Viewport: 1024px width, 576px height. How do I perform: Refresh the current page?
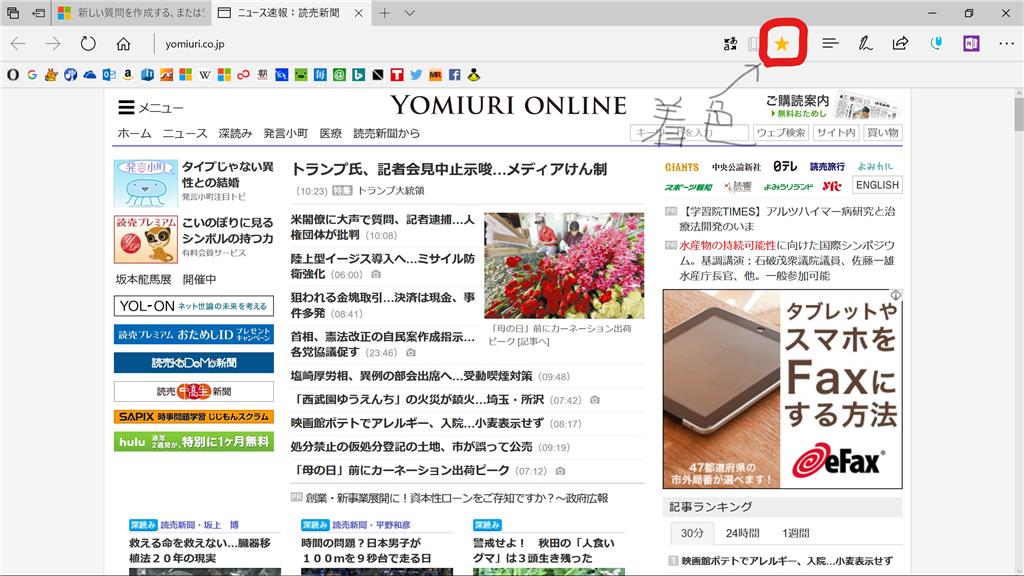88,44
